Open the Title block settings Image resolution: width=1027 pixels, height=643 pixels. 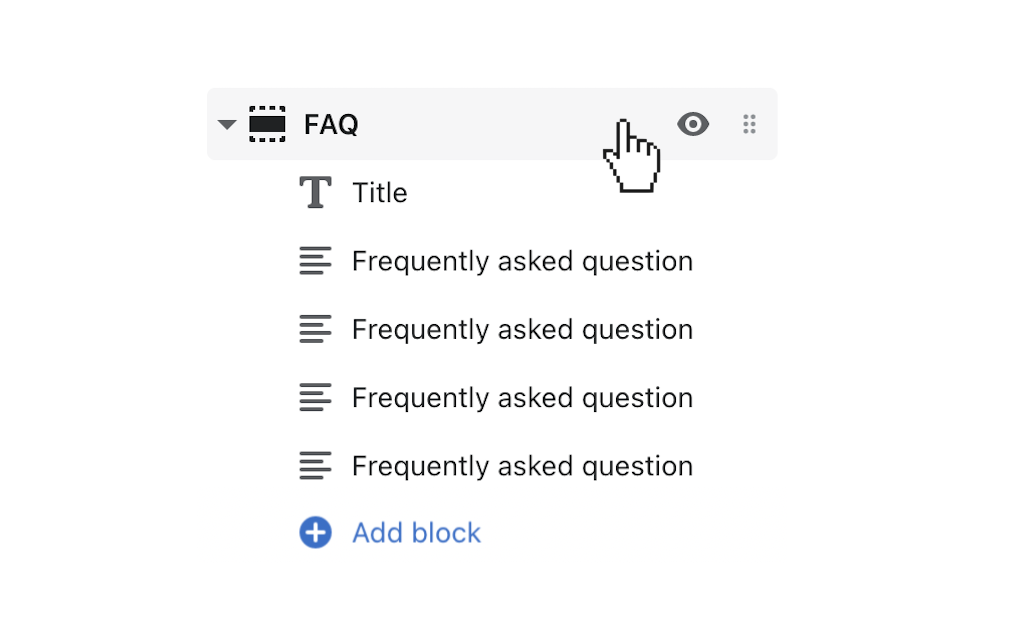[x=379, y=192]
